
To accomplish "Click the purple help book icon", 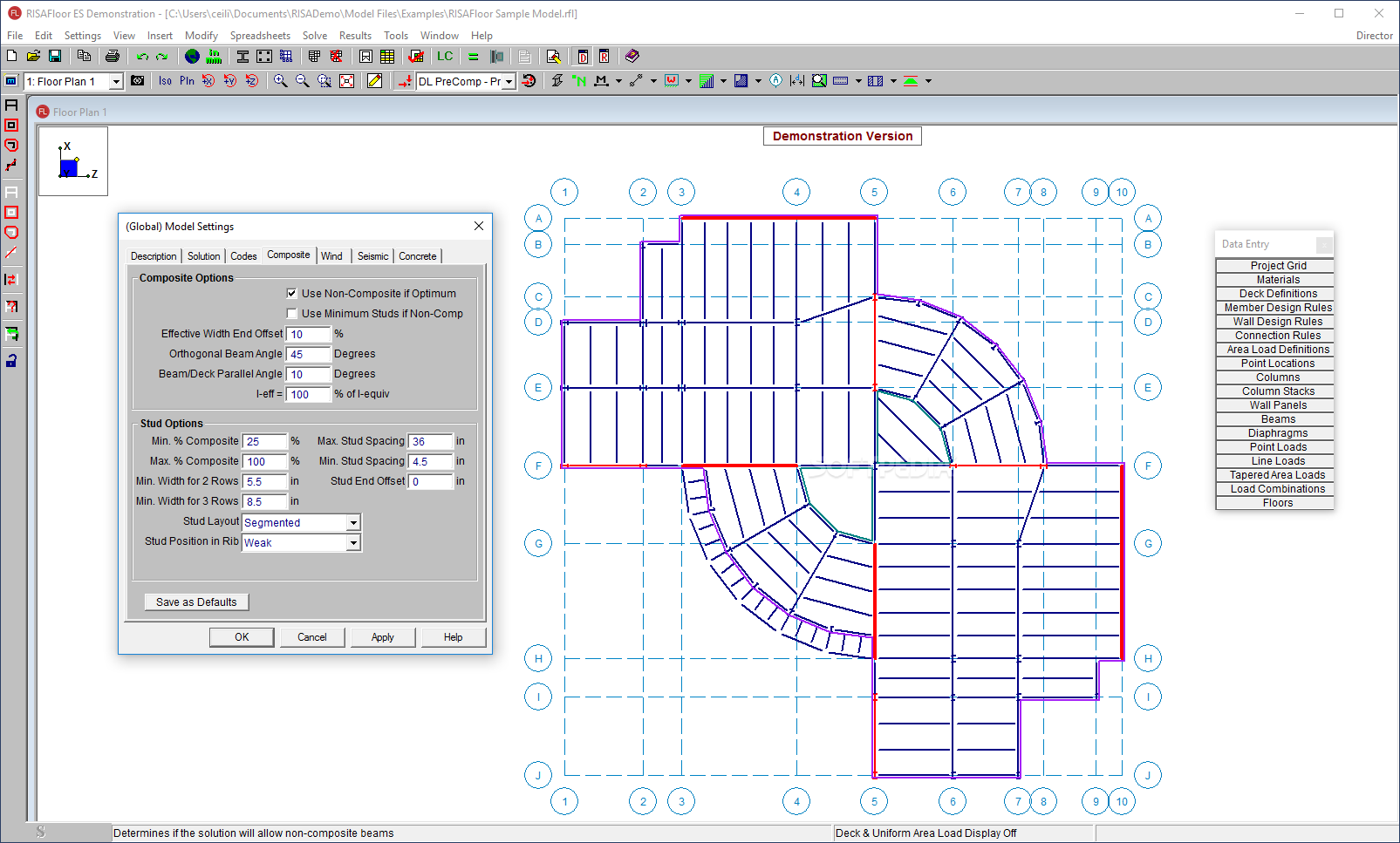I will [x=632, y=56].
